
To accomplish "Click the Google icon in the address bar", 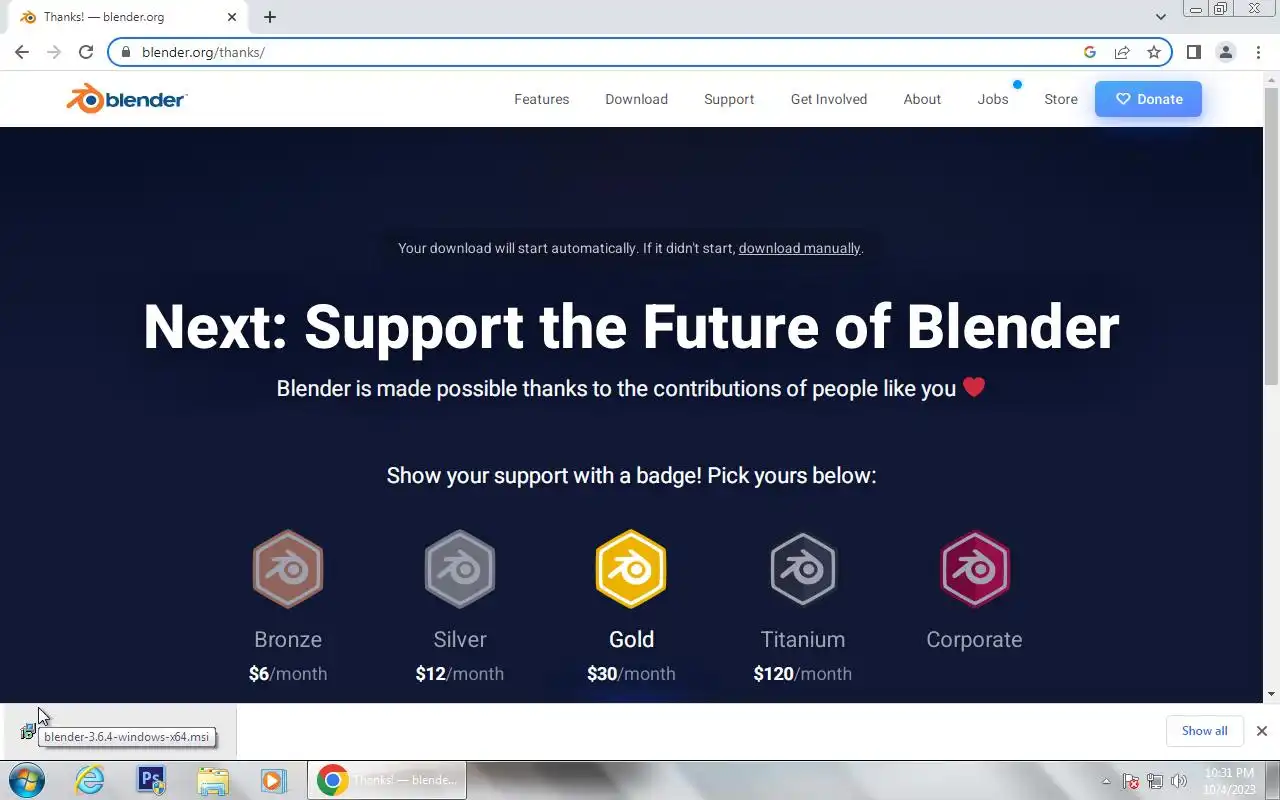I will [x=1090, y=52].
